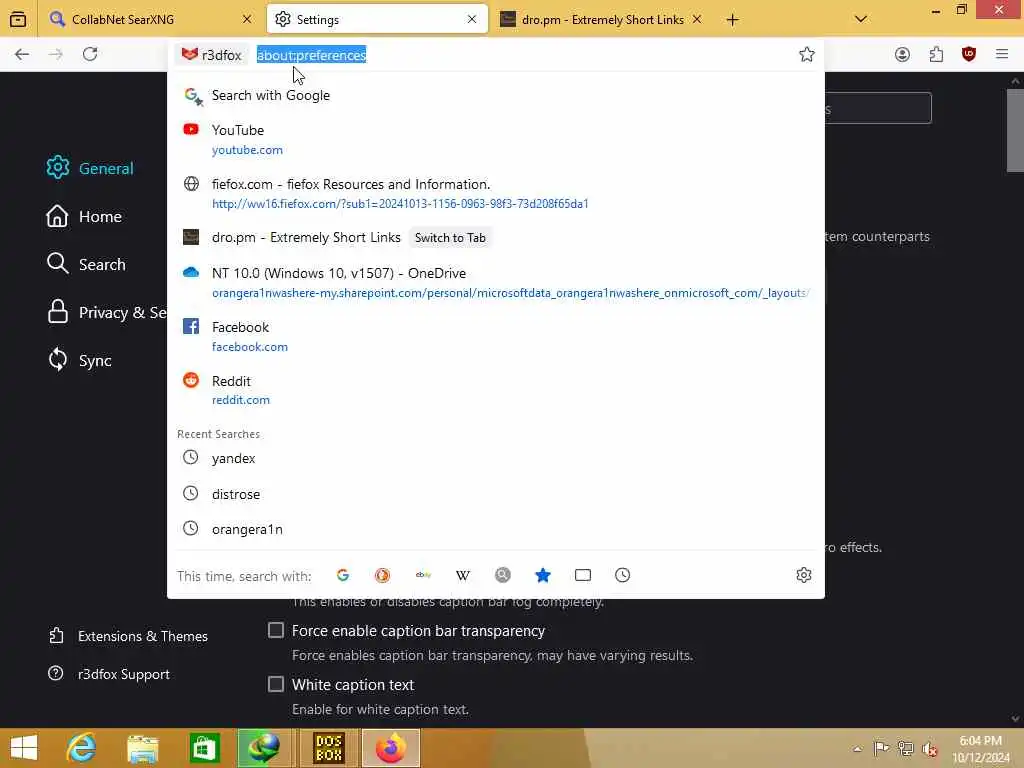Click the r3dfox taskbar icon

pyautogui.click(x=391, y=748)
